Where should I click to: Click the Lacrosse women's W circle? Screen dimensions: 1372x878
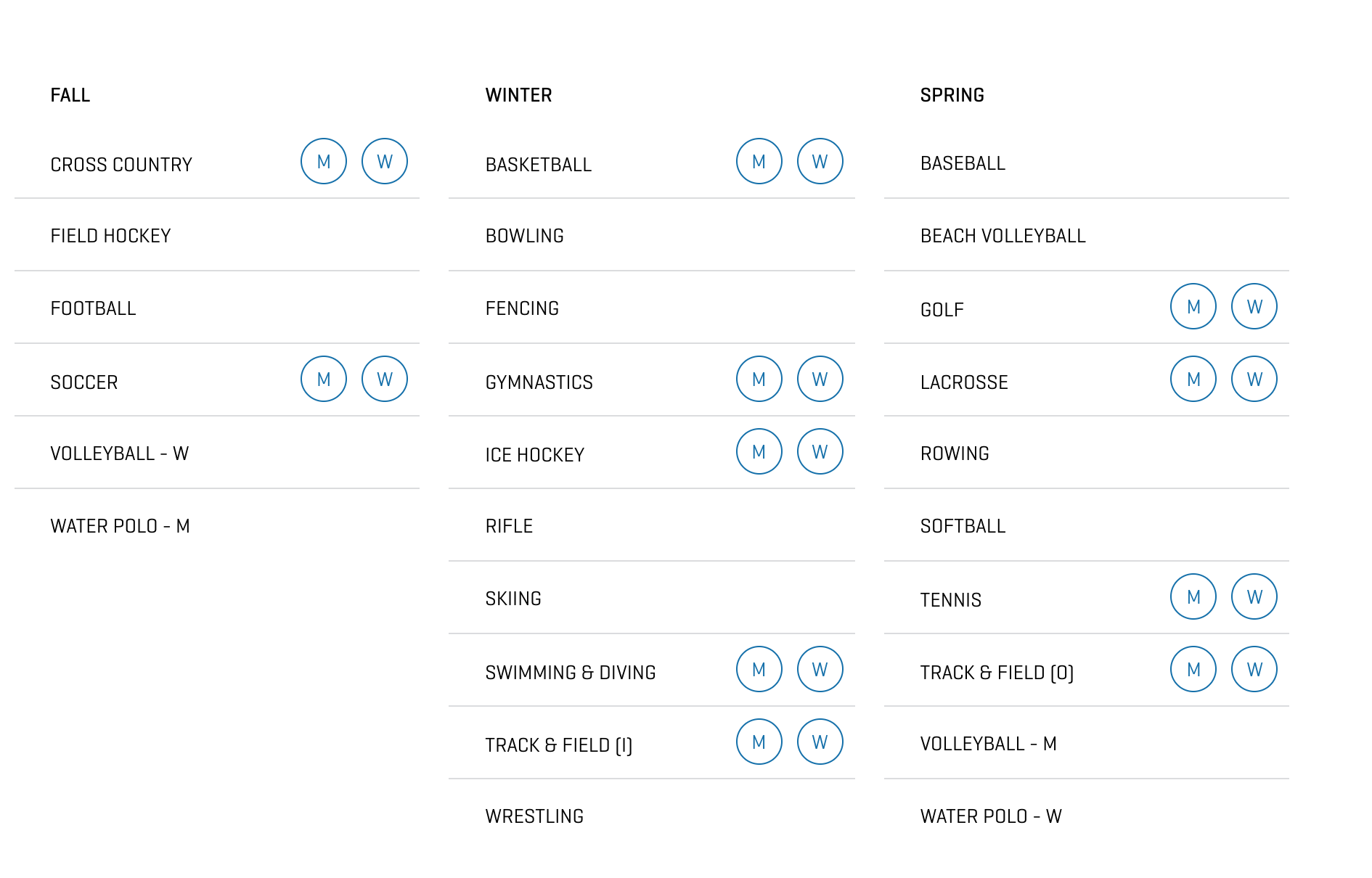(x=1254, y=379)
